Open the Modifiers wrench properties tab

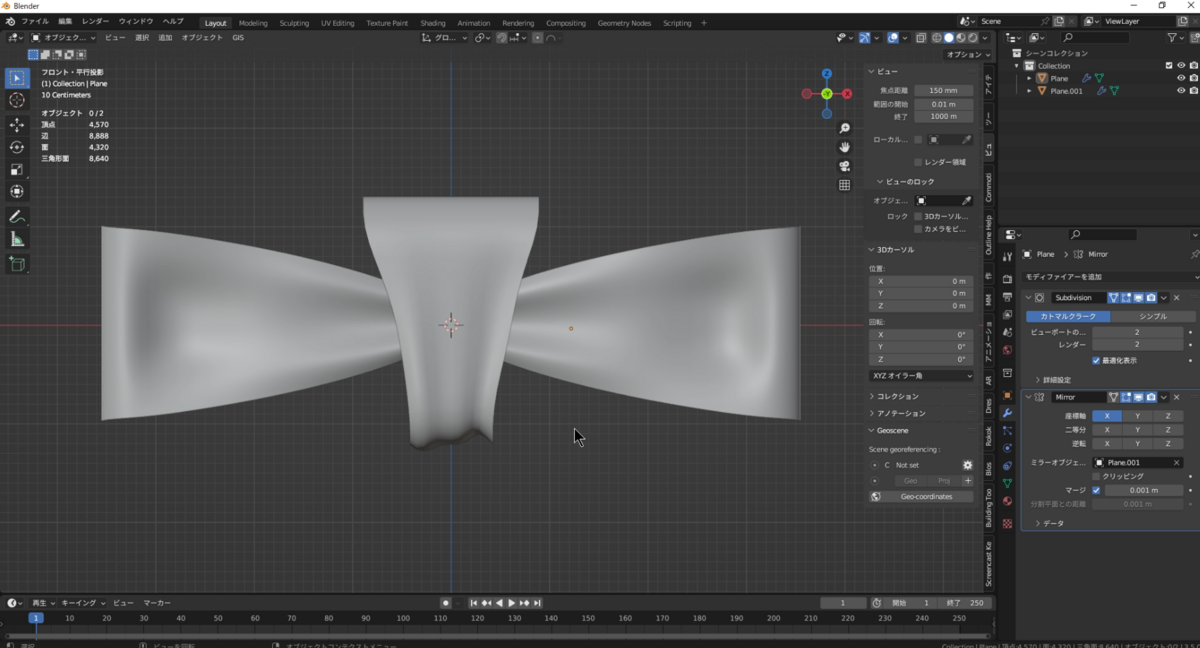pos(1007,412)
